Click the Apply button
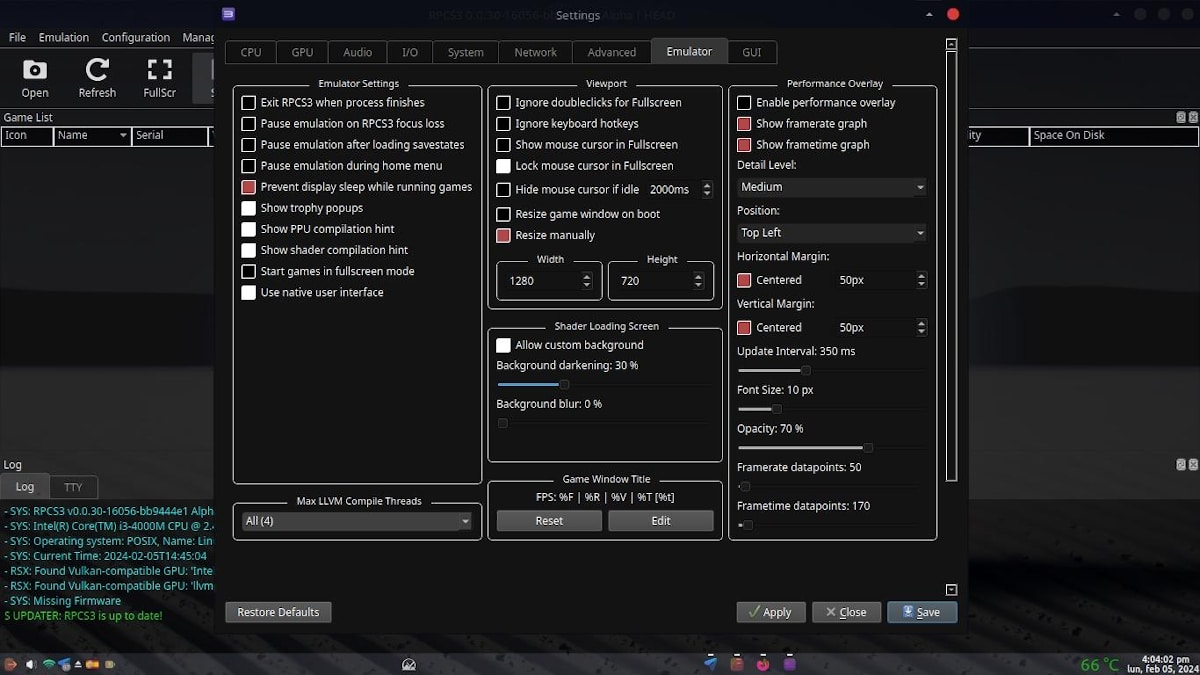This screenshot has height=675, width=1200. (x=771, y=612)
